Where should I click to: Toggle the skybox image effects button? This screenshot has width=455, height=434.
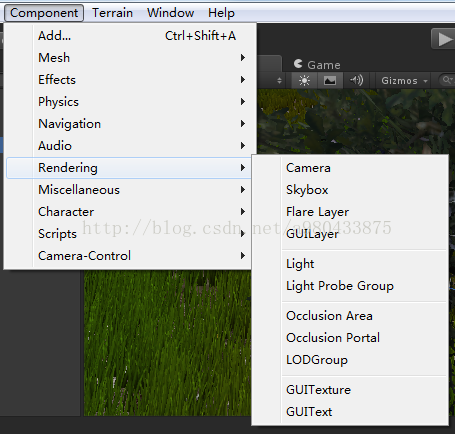pyautogui.click(x=330, y=80)
